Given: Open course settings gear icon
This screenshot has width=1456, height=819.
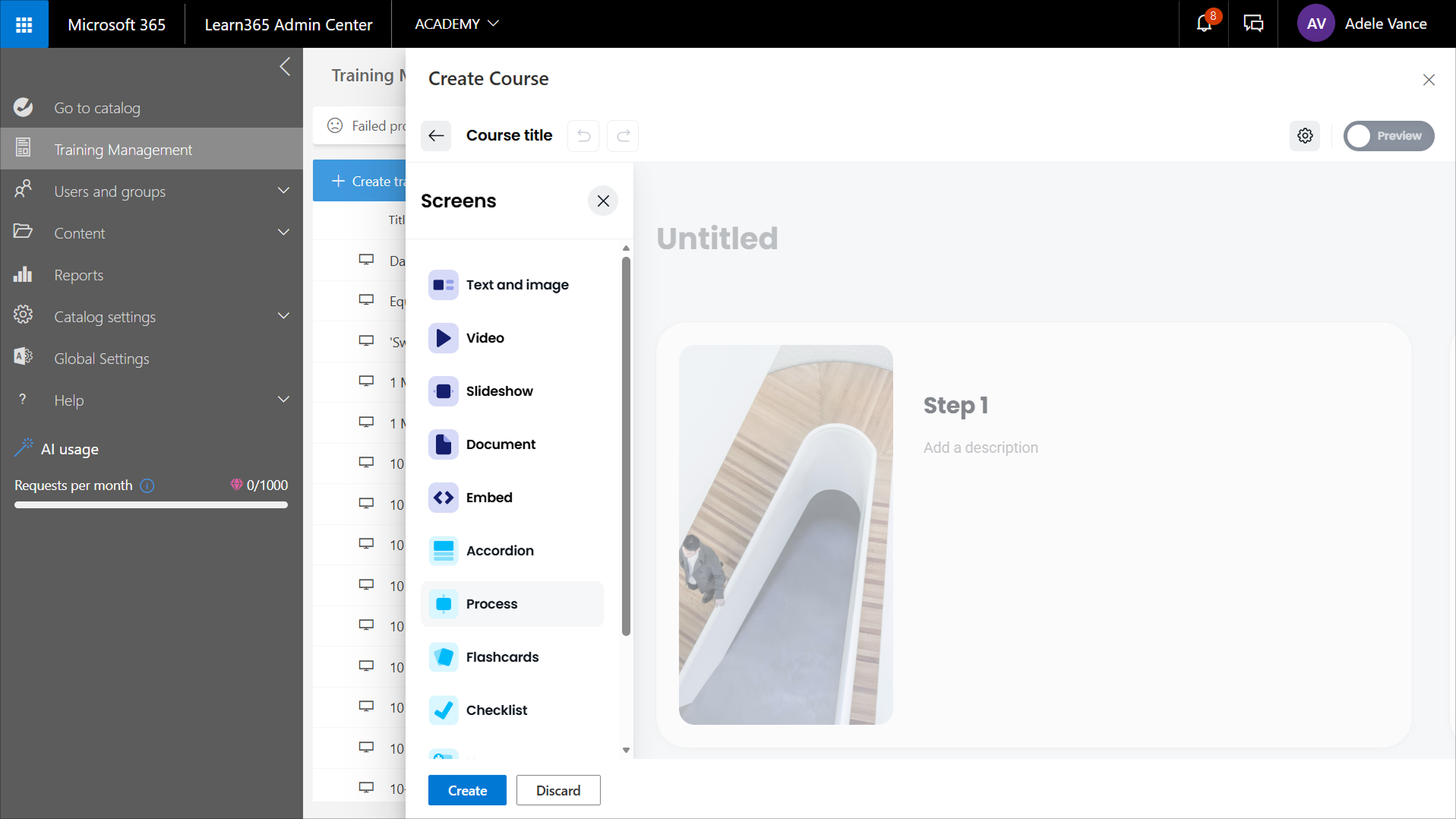Looking at the screenshot, I should 1305,136.
